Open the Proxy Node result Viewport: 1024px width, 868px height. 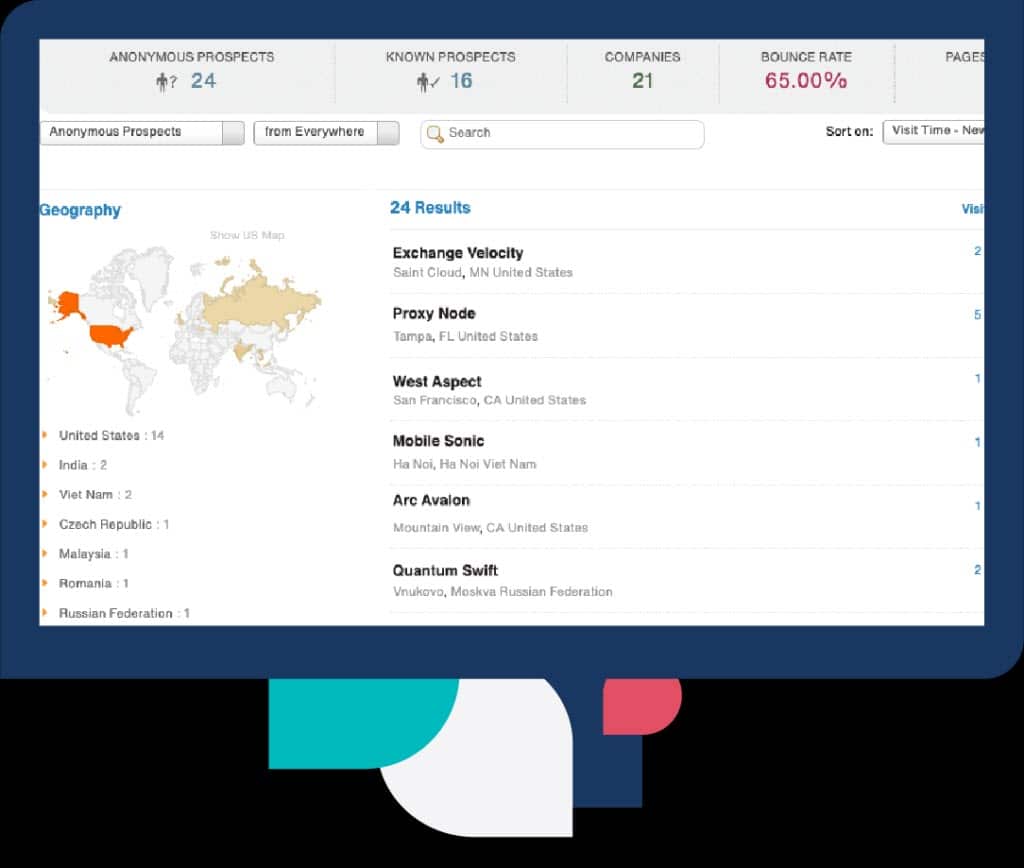434,313
